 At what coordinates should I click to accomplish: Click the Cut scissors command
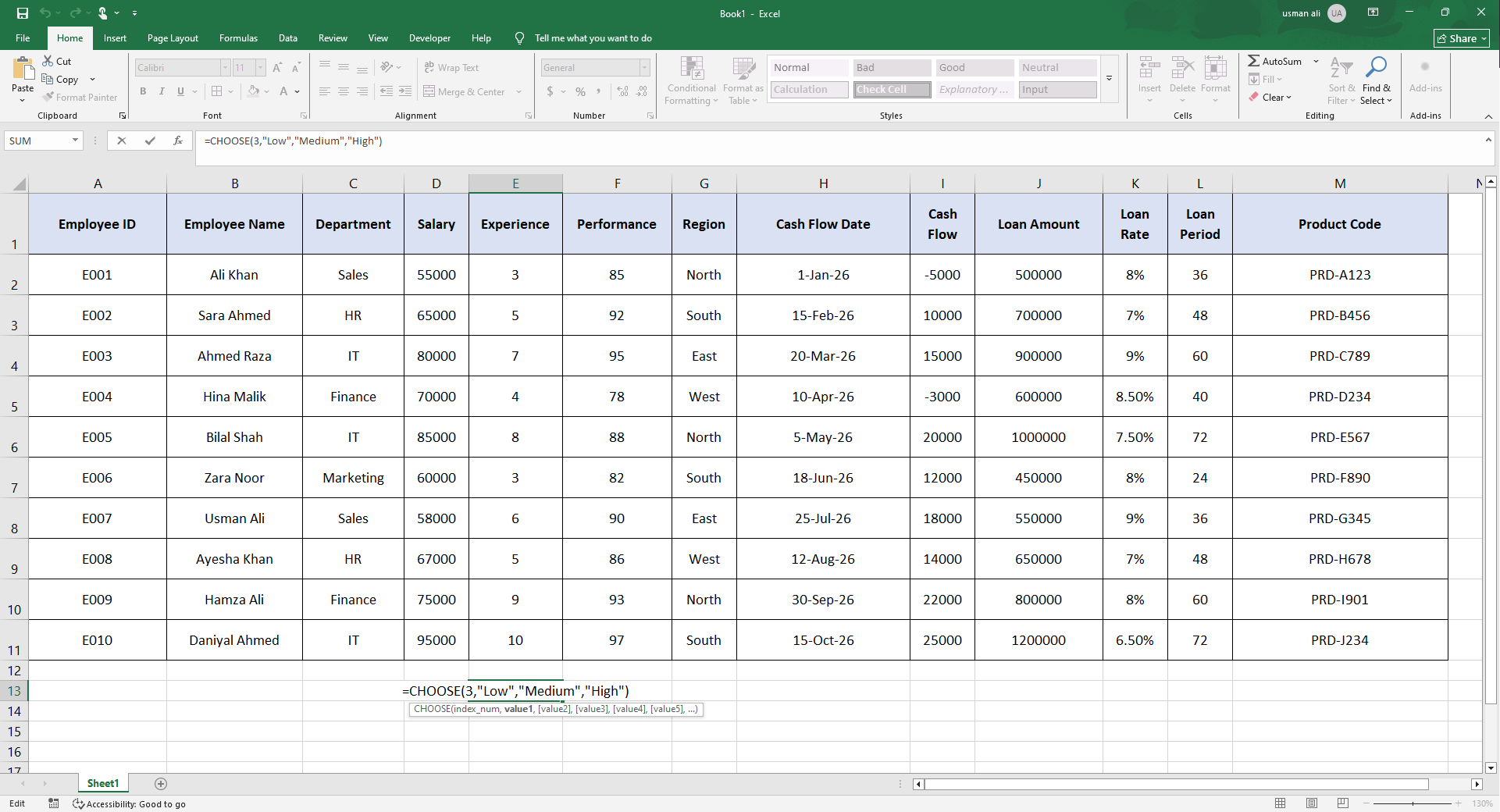click(x=57, y=61)
